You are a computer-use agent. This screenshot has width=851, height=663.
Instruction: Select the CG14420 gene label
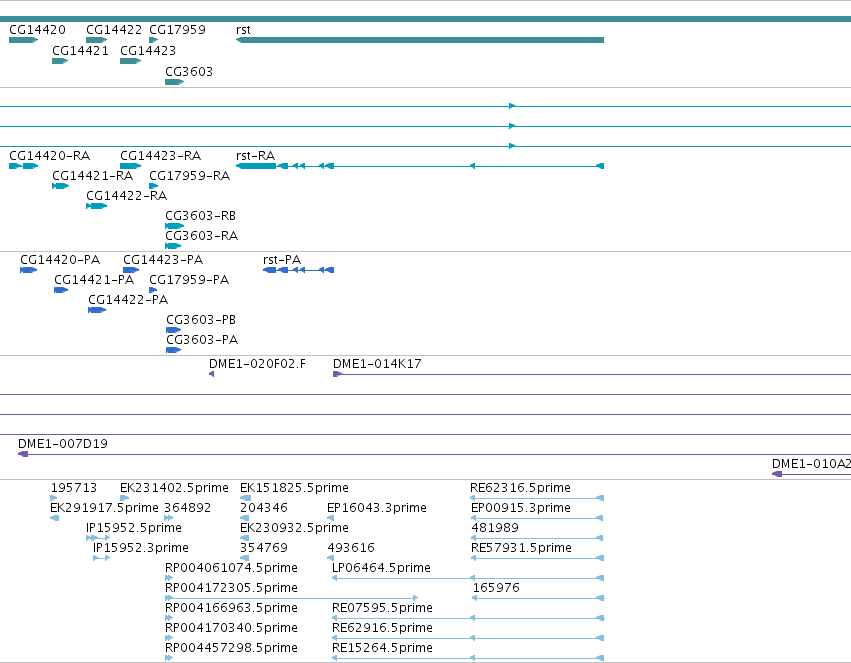(37, 30)
